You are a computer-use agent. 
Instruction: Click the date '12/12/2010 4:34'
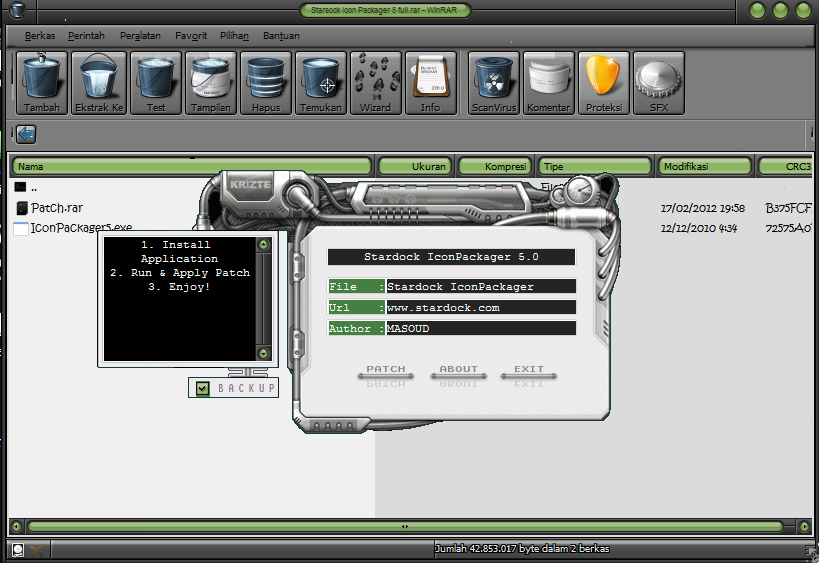click(x=699, y=228)
